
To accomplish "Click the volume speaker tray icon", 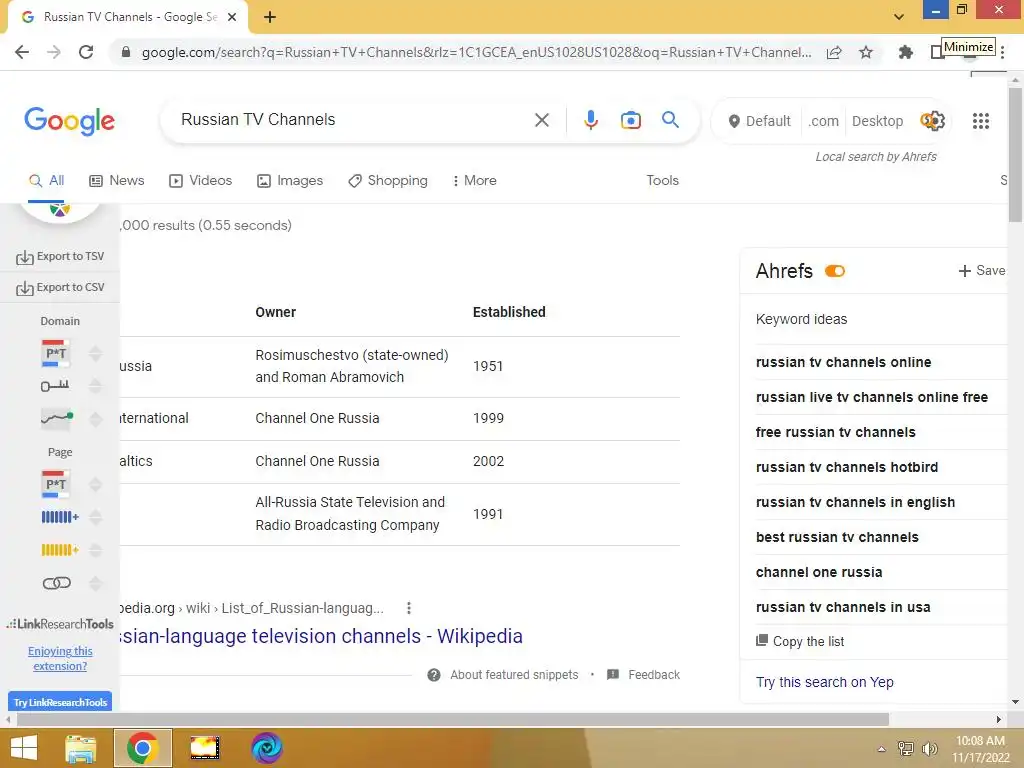I will (929, 748).
